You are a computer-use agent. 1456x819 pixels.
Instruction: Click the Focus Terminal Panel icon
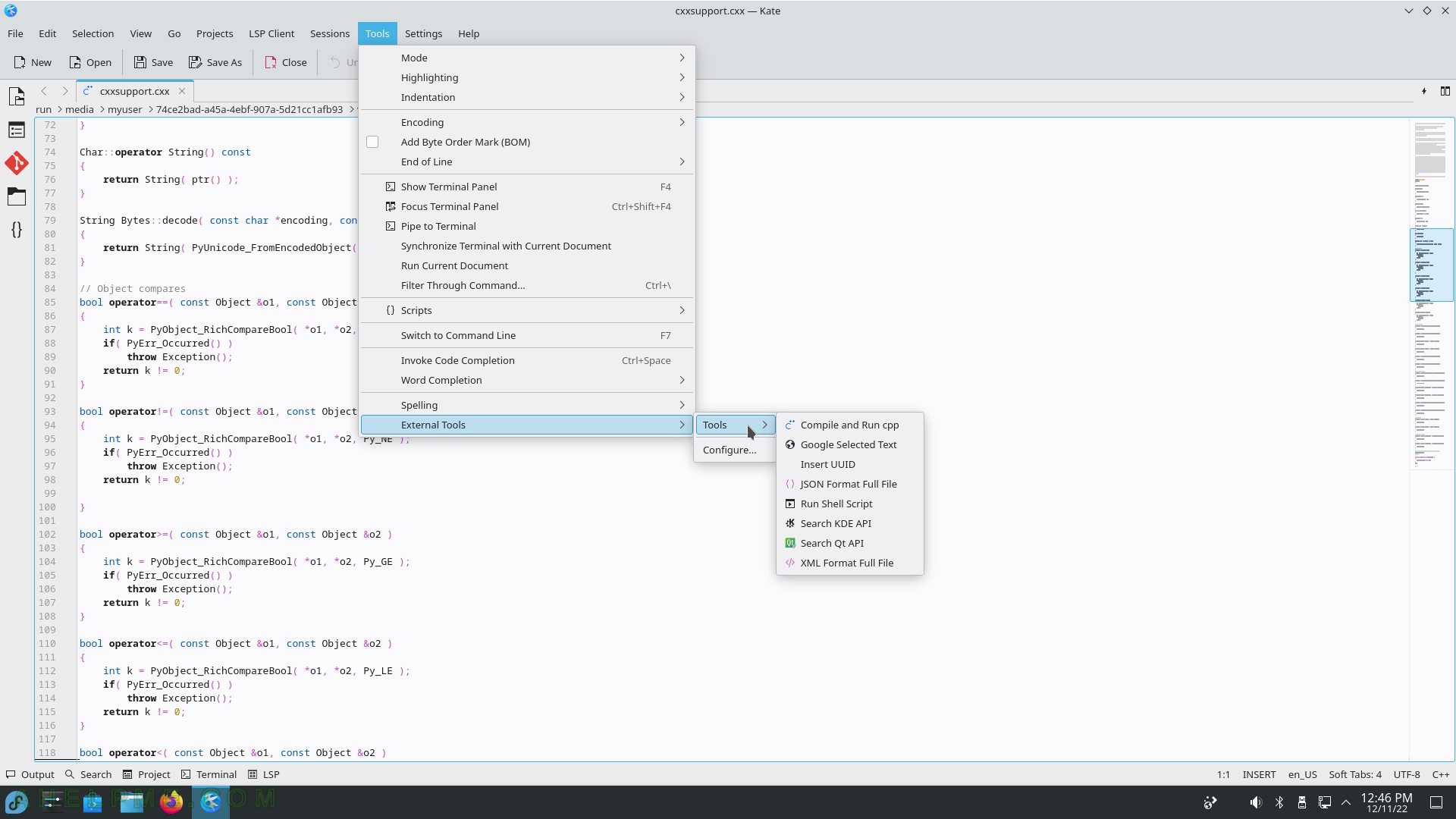391,206
